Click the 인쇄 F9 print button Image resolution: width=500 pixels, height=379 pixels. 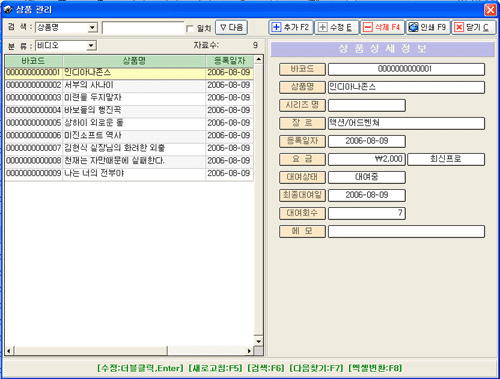coord(428,27)
